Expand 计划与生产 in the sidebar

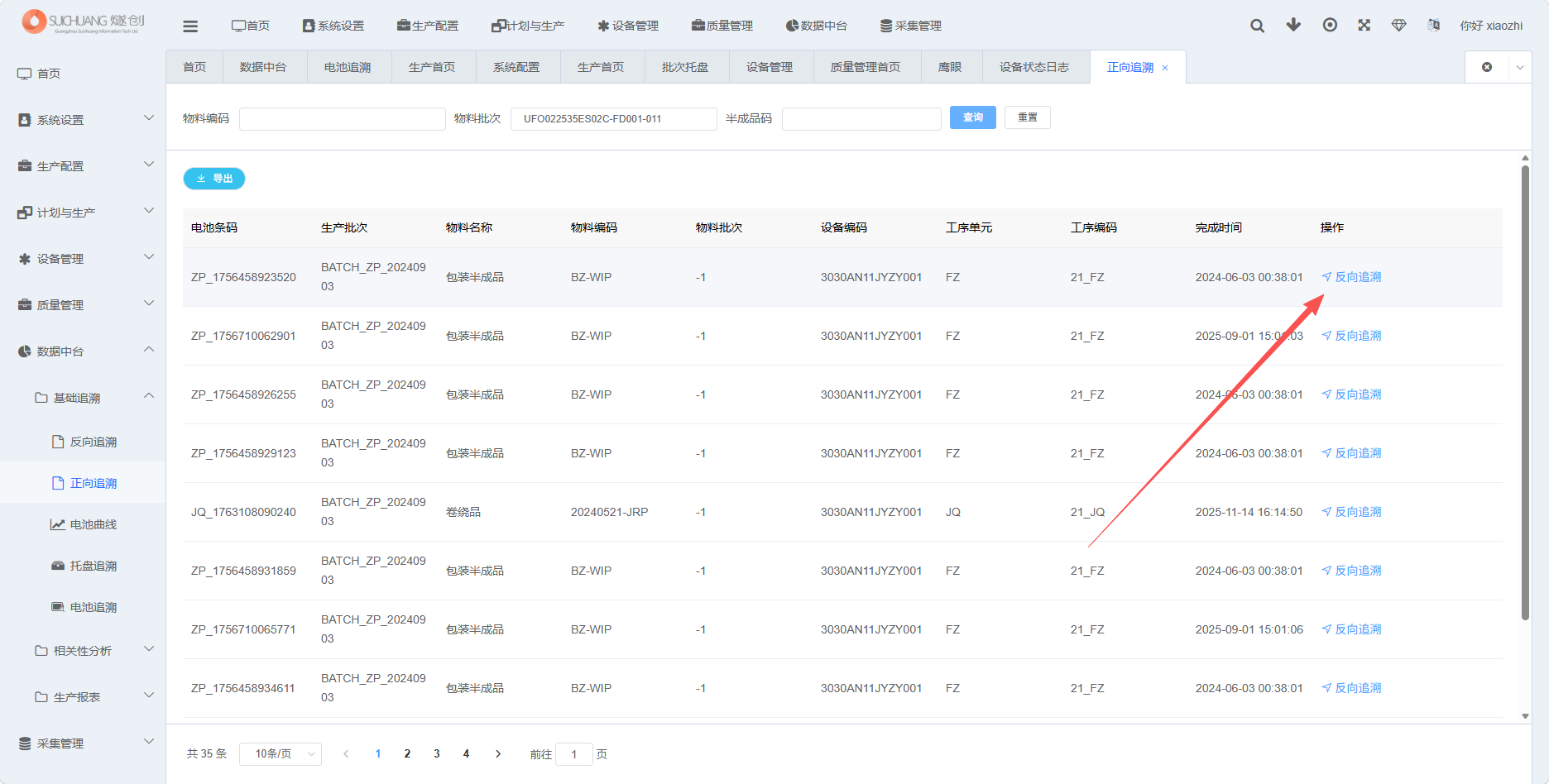click(83, 213)
